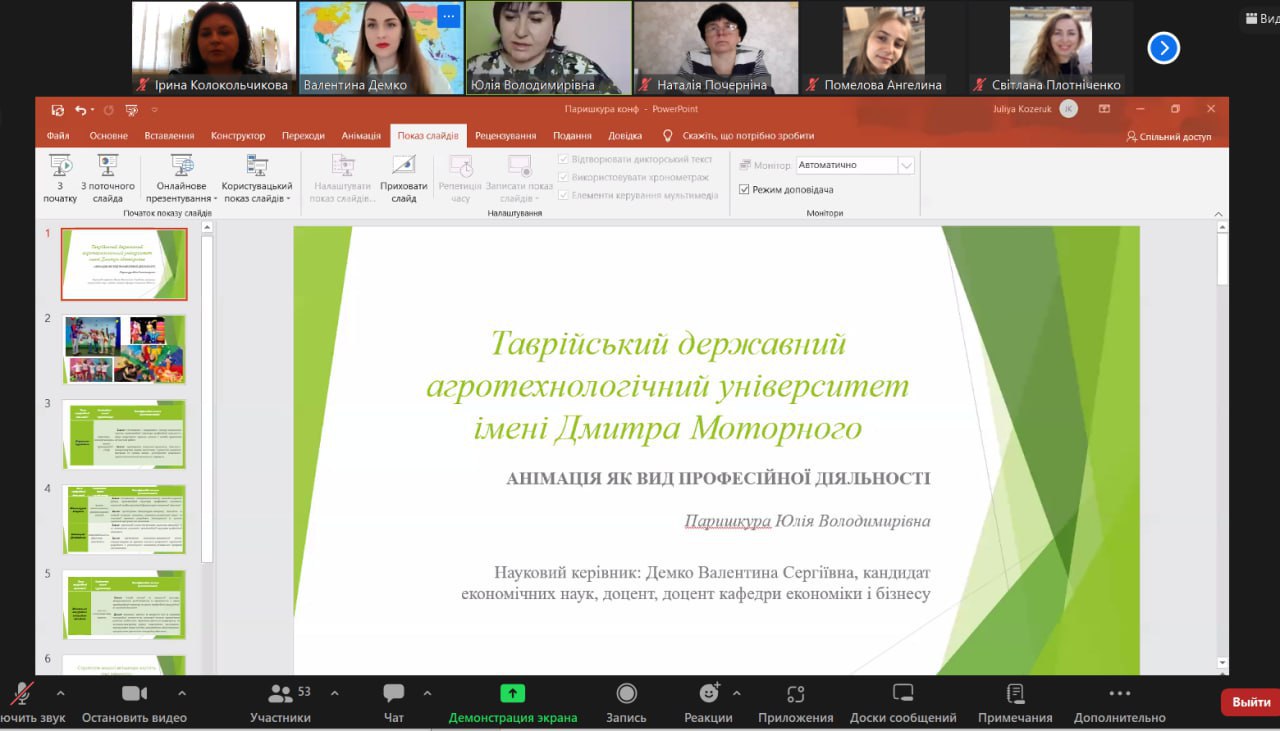This screenshot has width=1280, height=731.
Task: Open Zoom Приложения apps
Action: [x=795, y=702]
